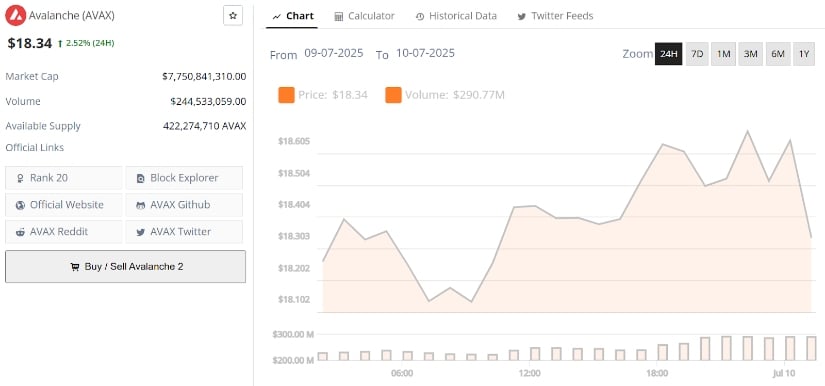Click the Official Website globe icon
Image resolution: width=825 pixels, height=386 pixels.
pyautogui.click(x=21, y=205)
